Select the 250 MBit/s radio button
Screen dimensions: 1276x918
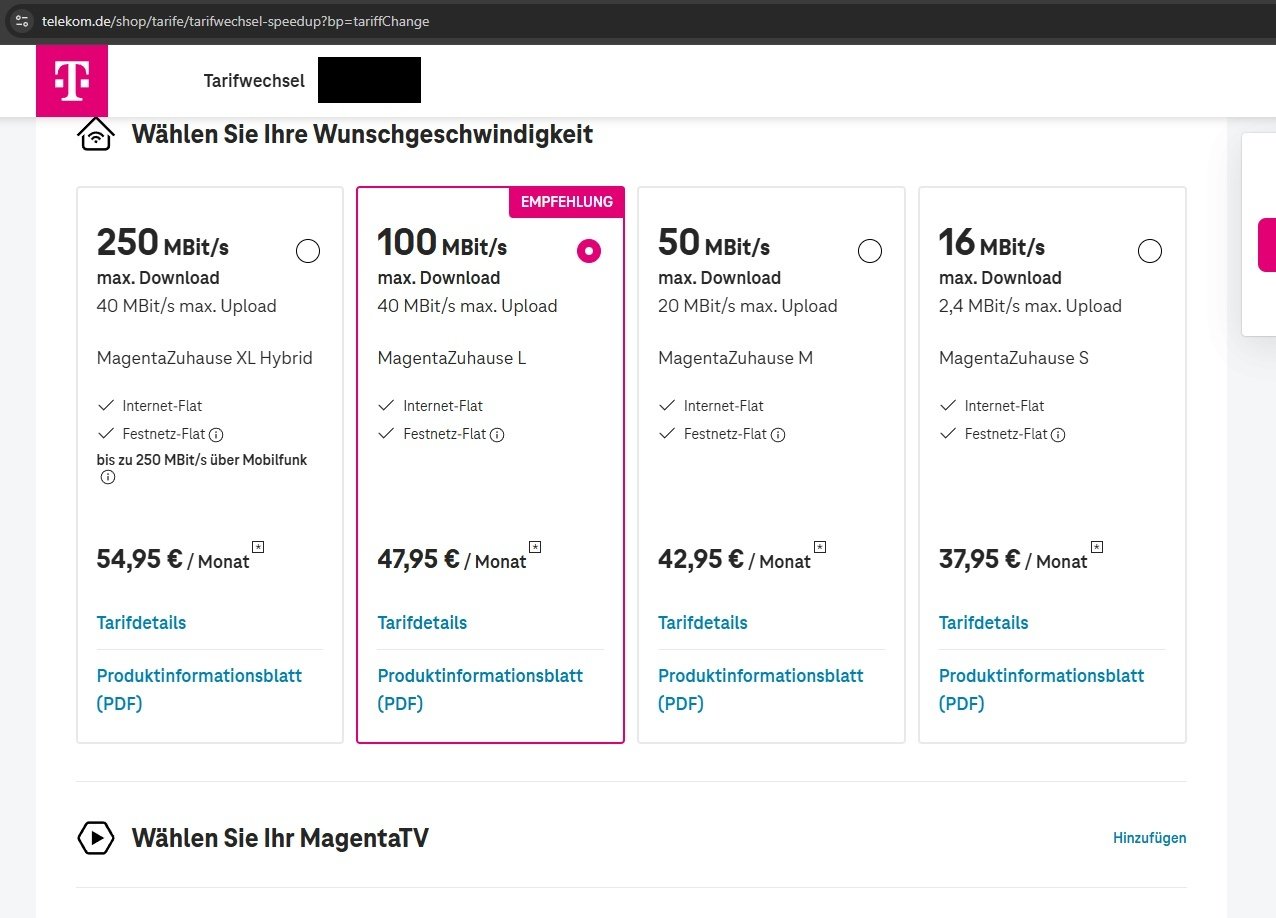[x=308, y=251]
